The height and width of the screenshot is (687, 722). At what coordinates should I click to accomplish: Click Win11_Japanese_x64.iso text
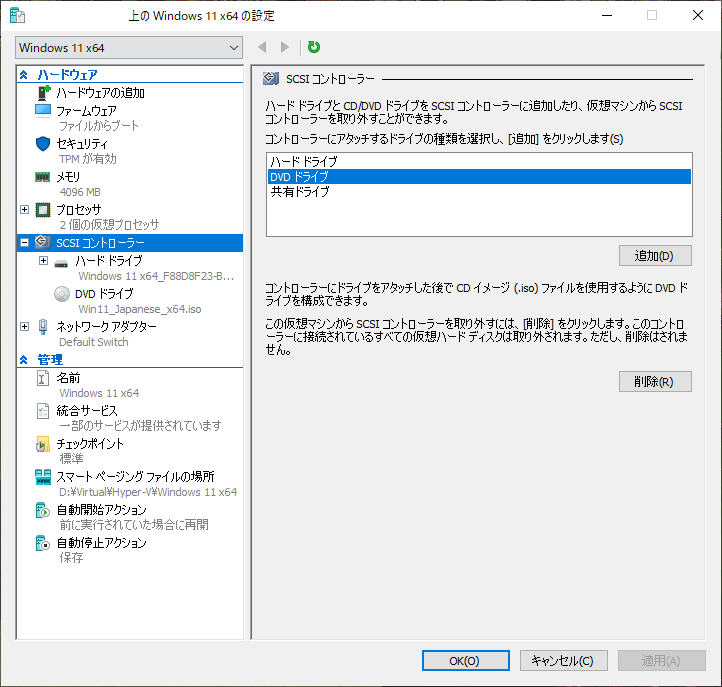[x=140, y=309]
